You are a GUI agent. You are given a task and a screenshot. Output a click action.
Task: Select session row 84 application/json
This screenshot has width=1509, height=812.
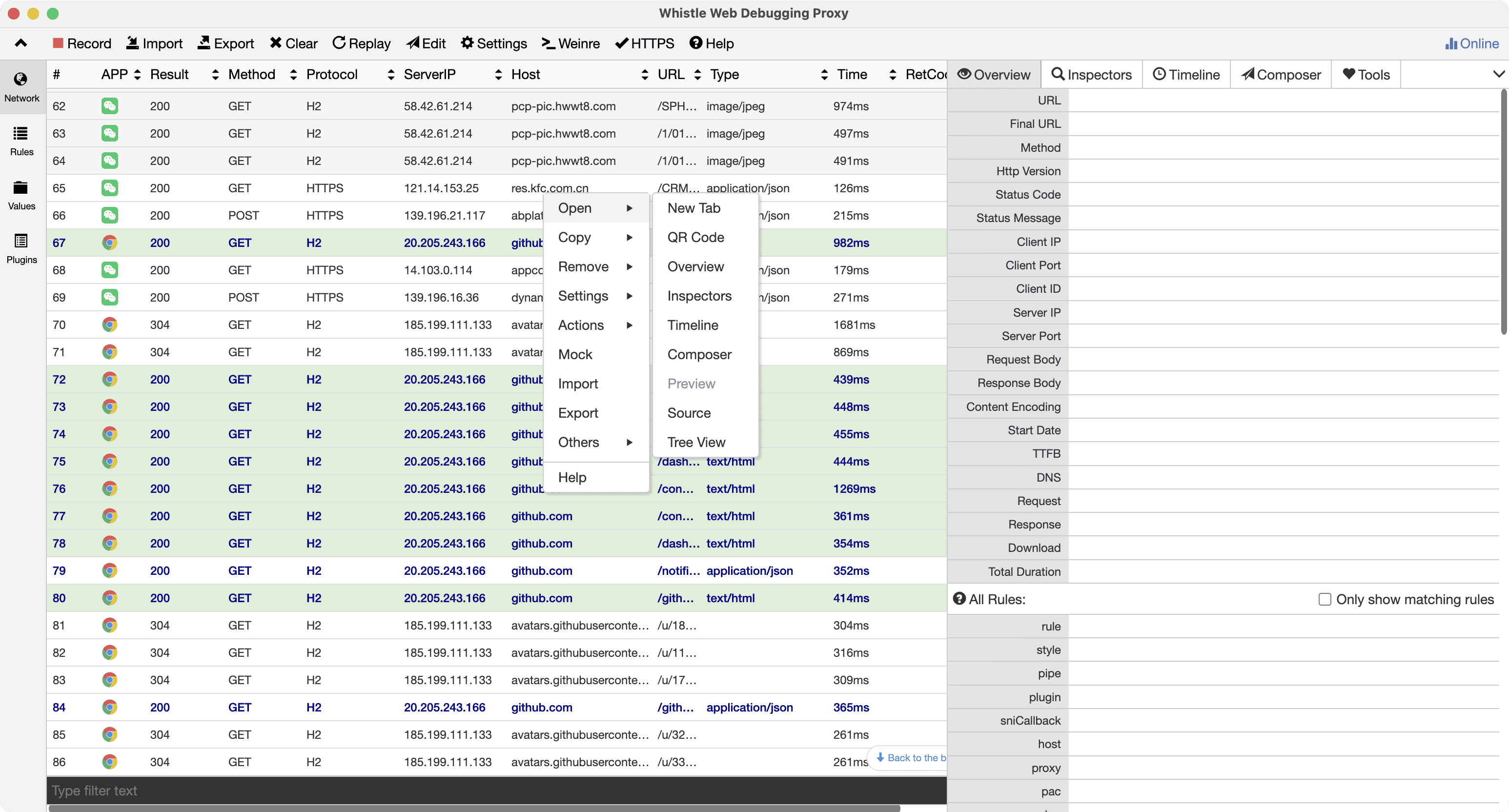496,707
